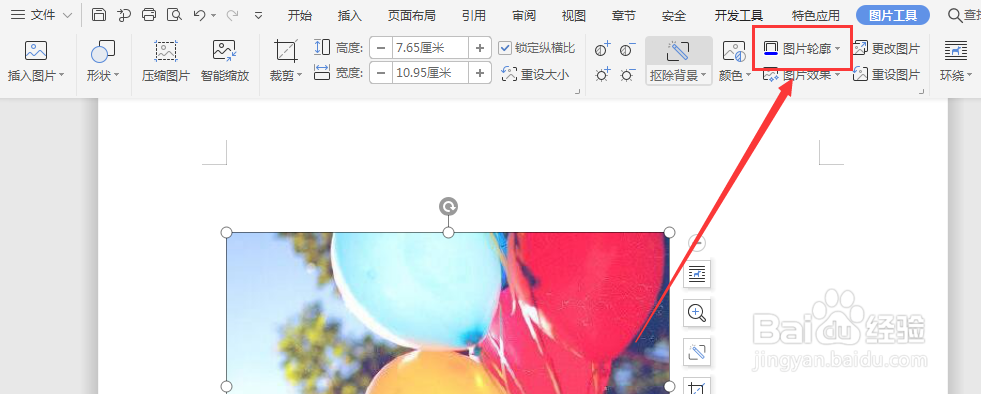The height and width of the screenshot is (394, 981).
Task: Switch to View (视图) tab
Action: click(574, 16)
